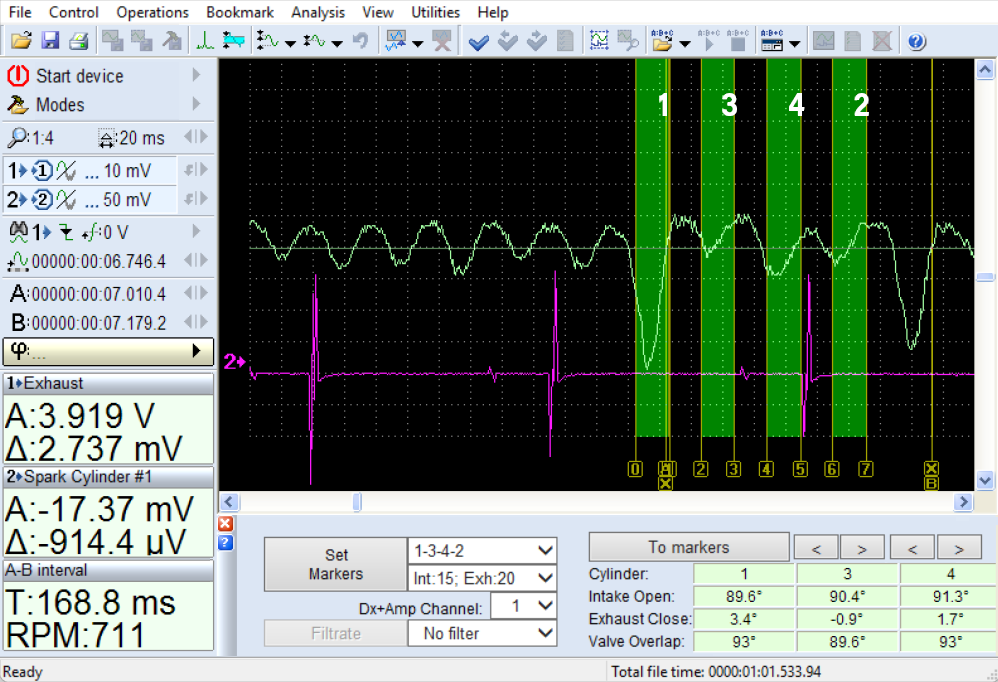
Task: Toggle channel 1 circled number indicator
Action: (x=42, y=170)
